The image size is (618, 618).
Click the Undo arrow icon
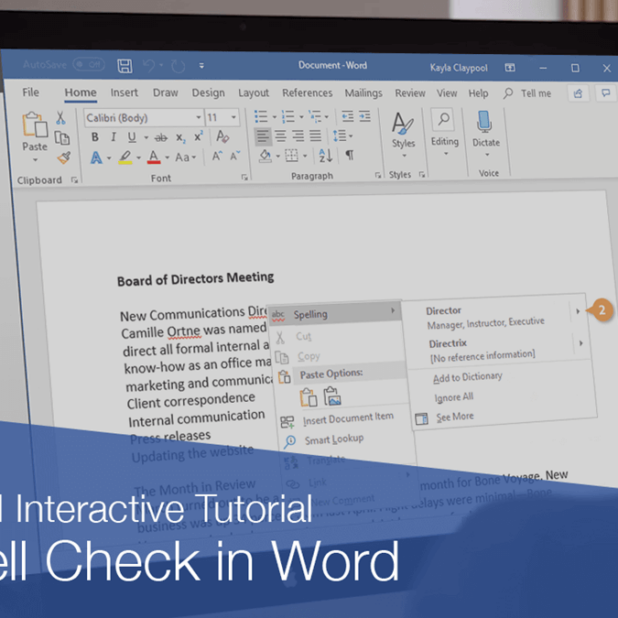[149, 65]
